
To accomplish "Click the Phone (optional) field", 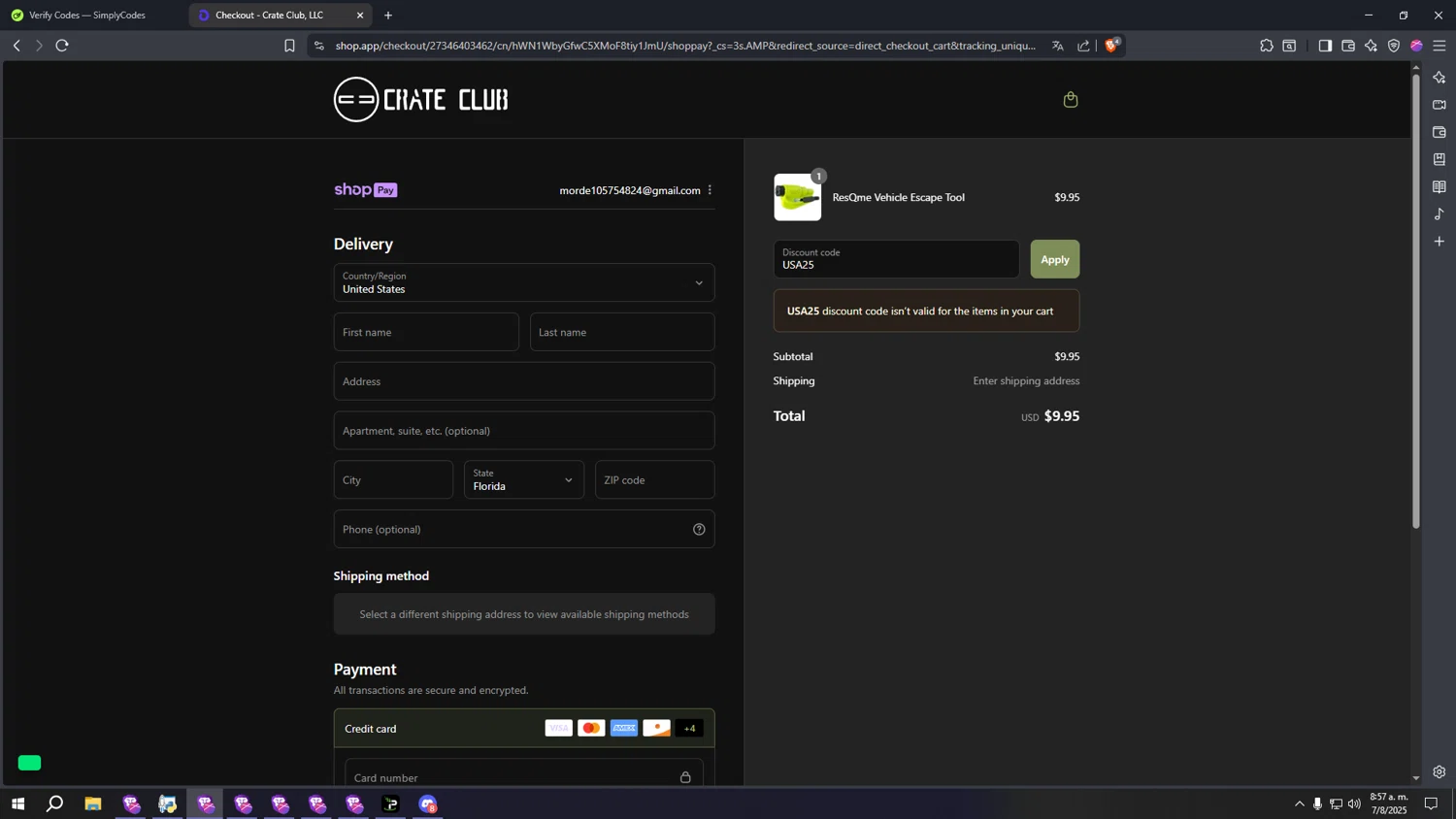I will [524, 529].
